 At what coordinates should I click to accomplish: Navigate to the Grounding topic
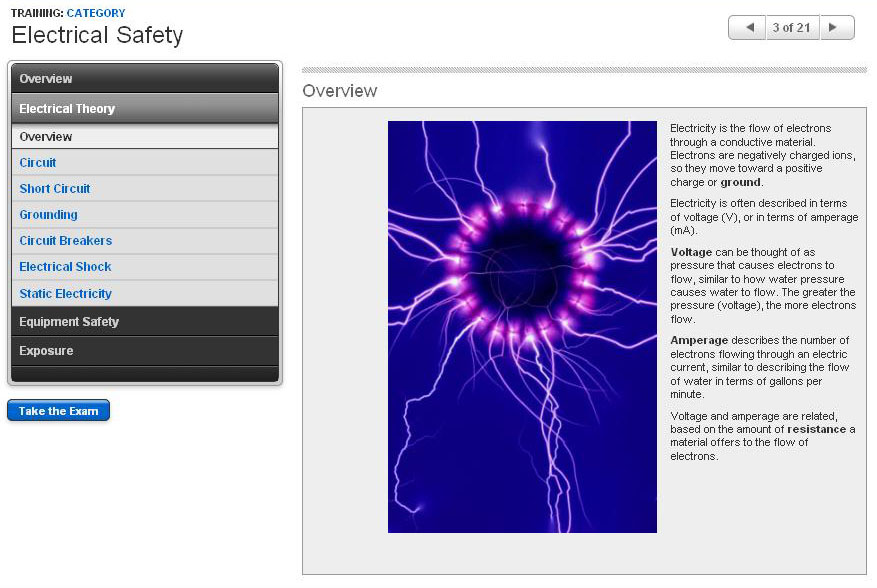(48, 215)
